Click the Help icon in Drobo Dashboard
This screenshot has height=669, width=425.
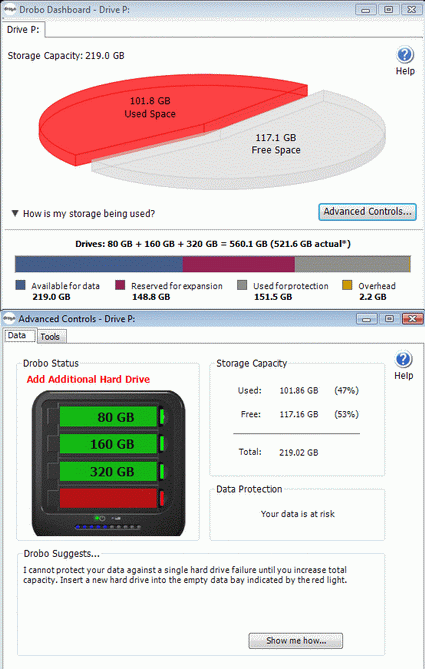pos(405,55)
